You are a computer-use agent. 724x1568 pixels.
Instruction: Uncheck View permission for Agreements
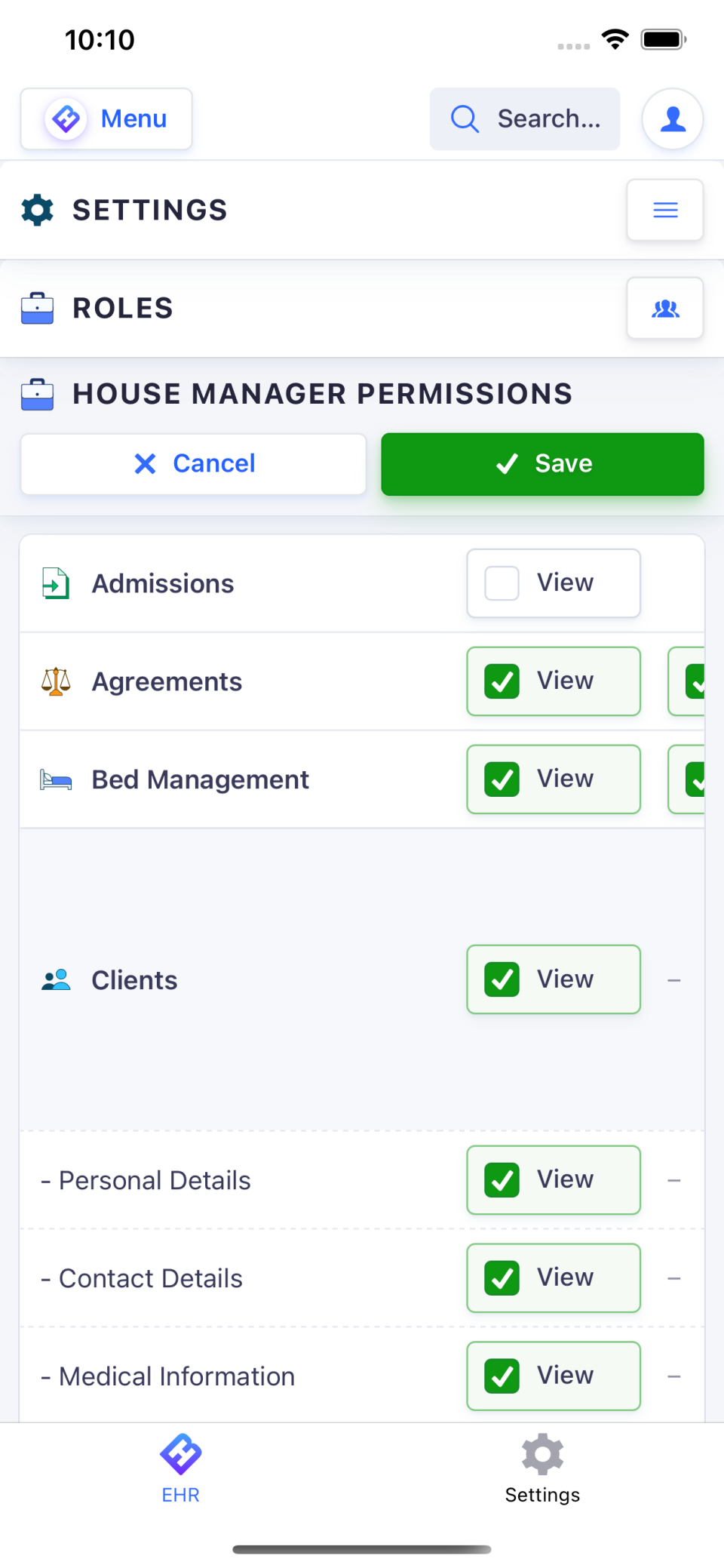502,681
